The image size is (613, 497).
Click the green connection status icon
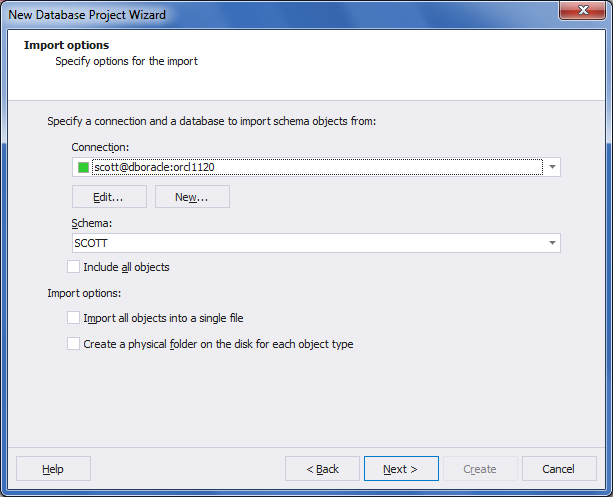[84, 167]
